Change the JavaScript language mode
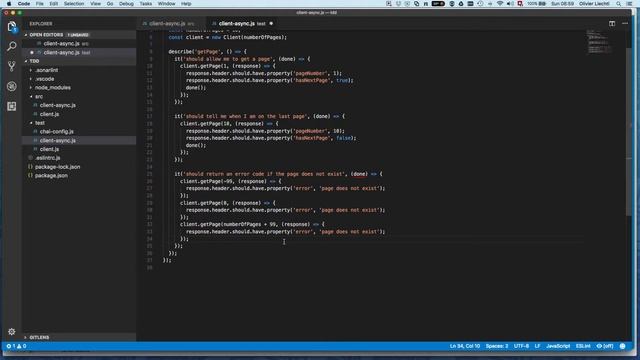 (x=558, y=346)
